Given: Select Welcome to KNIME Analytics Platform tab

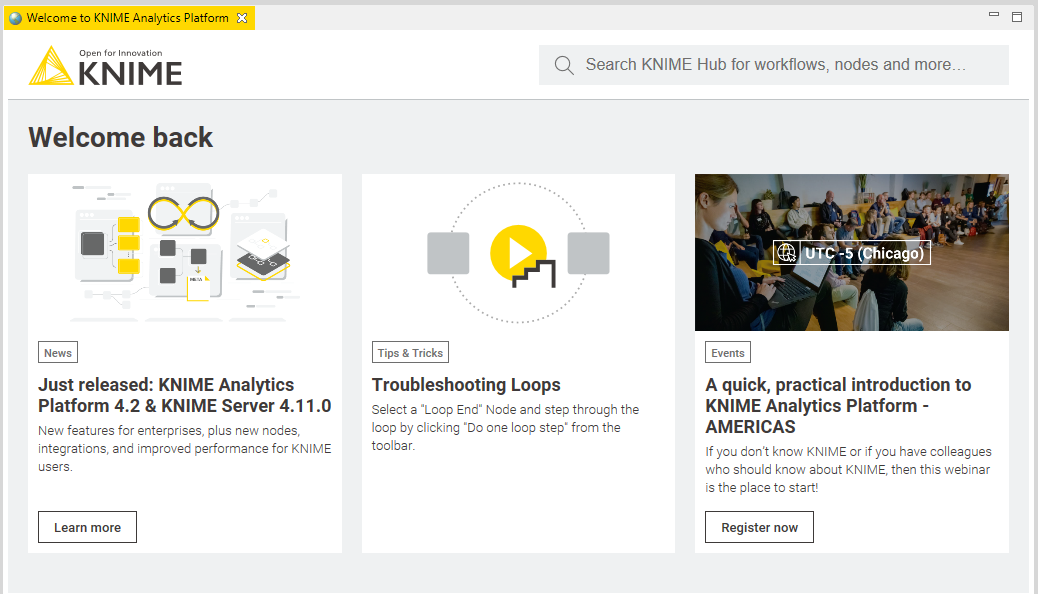Looking at the screenshot, I should [129, 18].
